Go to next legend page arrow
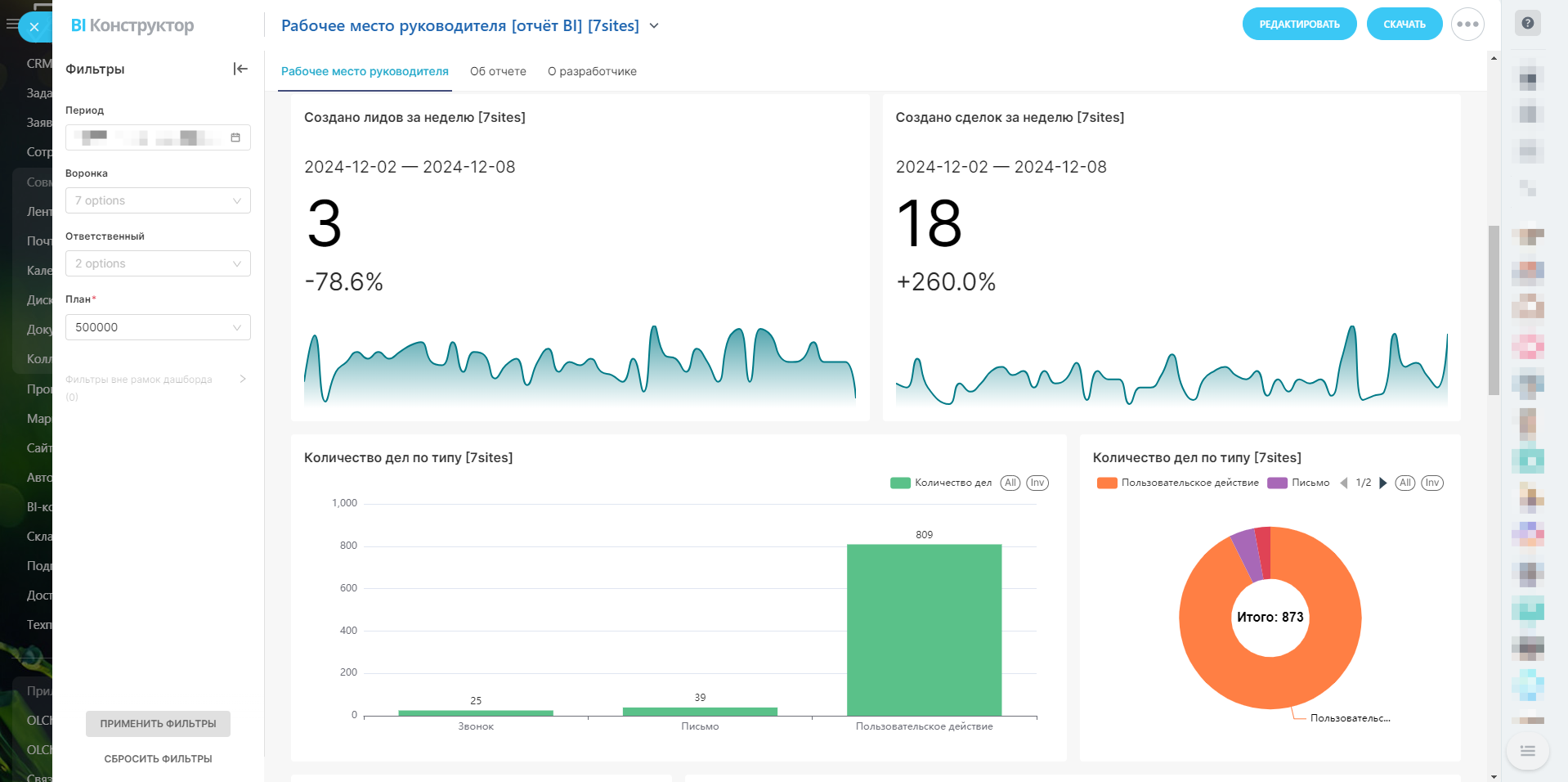Image resolution: width=1568 pixels, height=782 pixels. pos(1383,483)
